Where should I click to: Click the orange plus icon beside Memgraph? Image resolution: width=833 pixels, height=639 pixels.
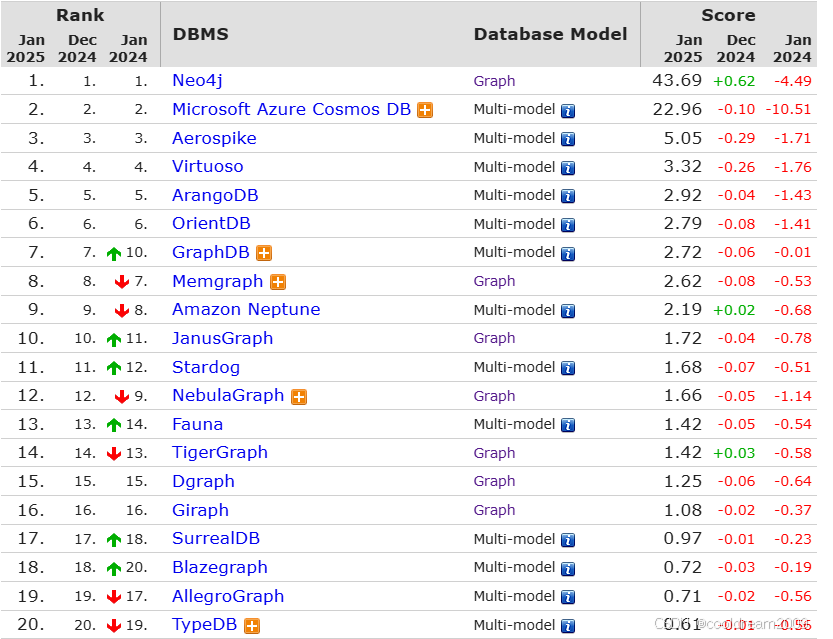coord(278,282)
